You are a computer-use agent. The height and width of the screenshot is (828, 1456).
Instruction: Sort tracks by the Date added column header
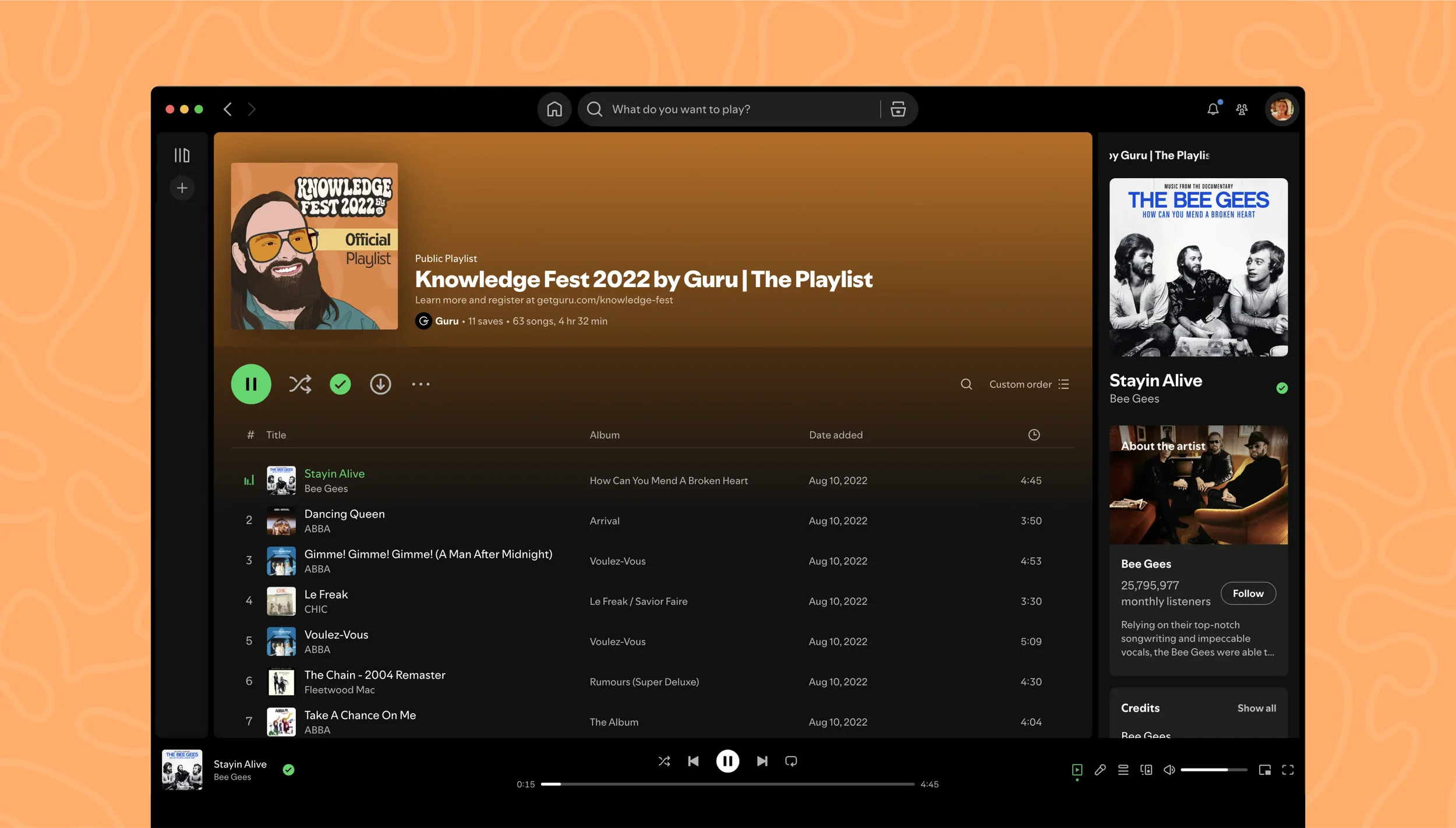[x=835, y=435]
